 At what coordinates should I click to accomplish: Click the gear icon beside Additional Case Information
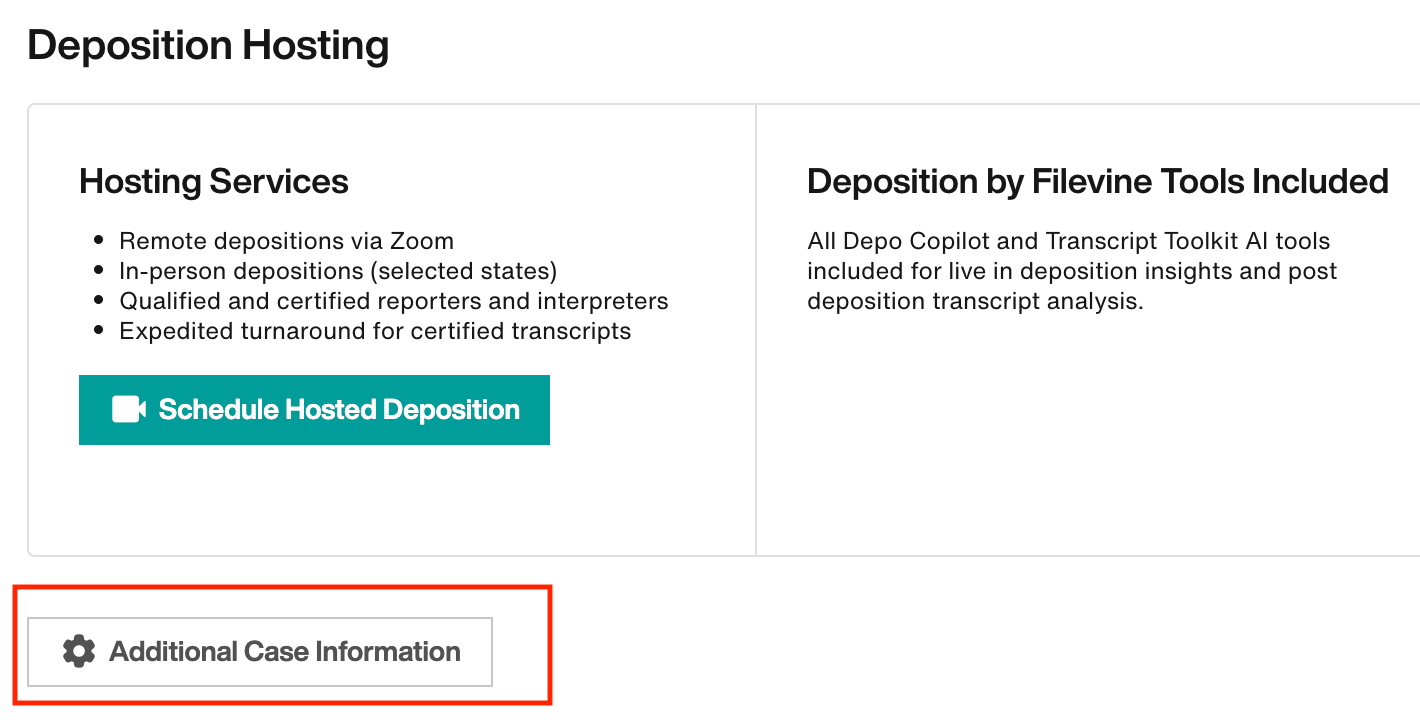[x=79, y=652]
